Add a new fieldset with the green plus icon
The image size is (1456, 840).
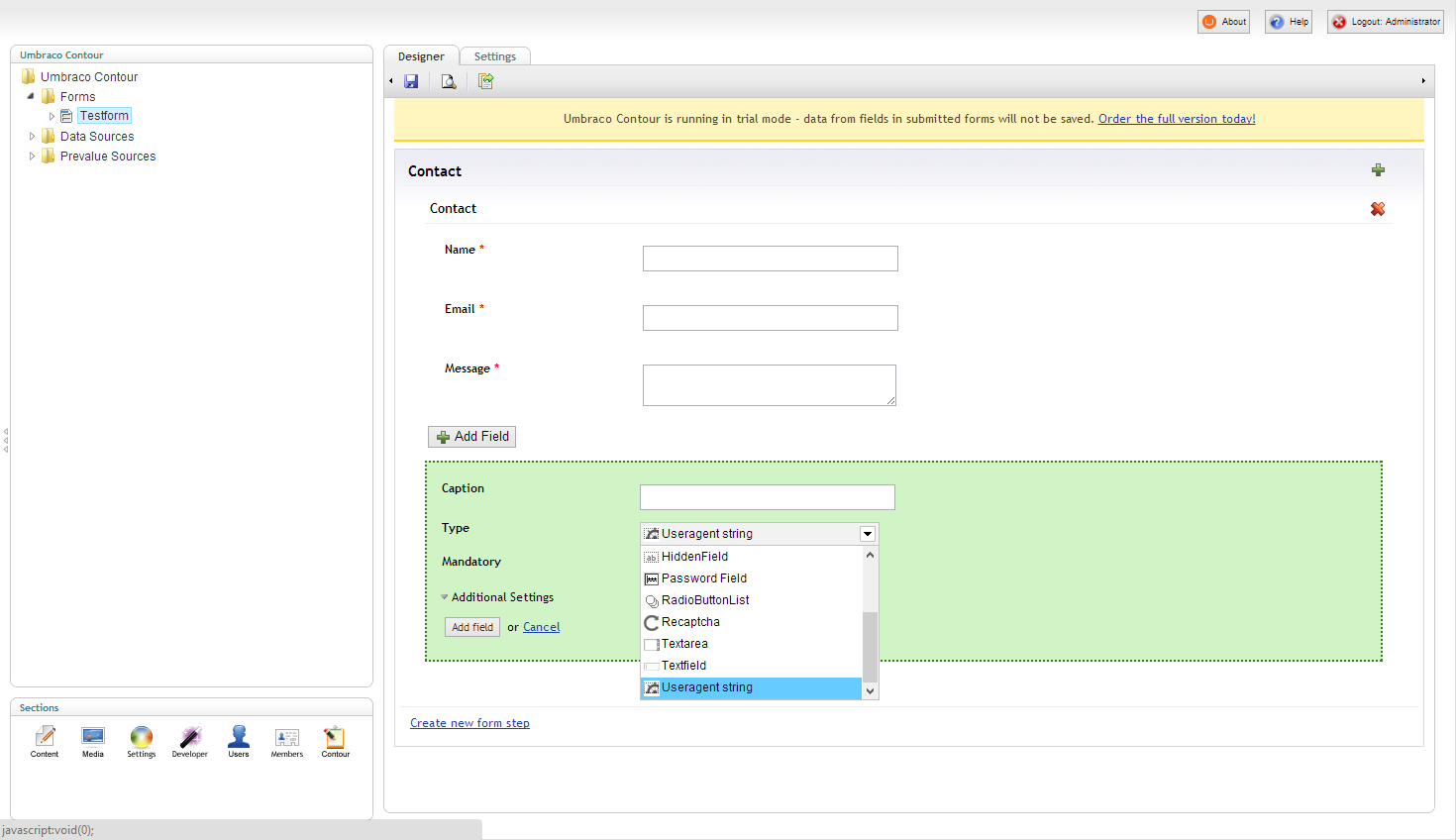1378,170
